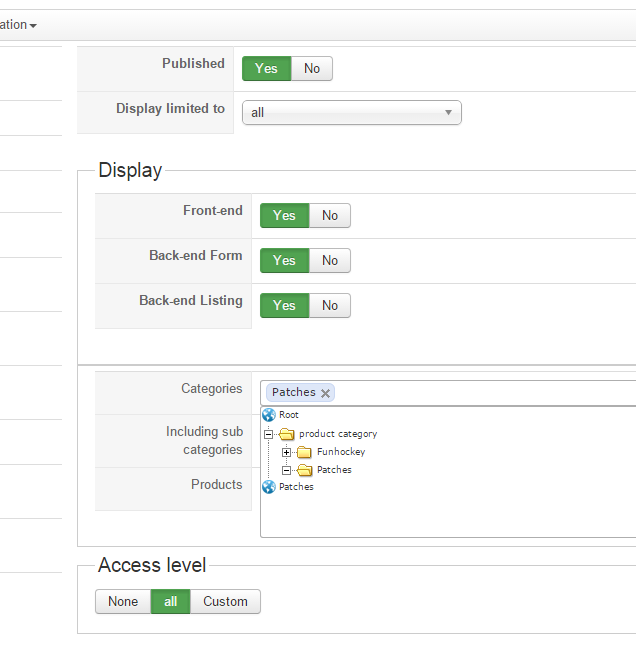Image resolution: width=636 pixels, height=653 pixels.
Task: Click the Patches folder icon in tree
Action: pos(304,470)
